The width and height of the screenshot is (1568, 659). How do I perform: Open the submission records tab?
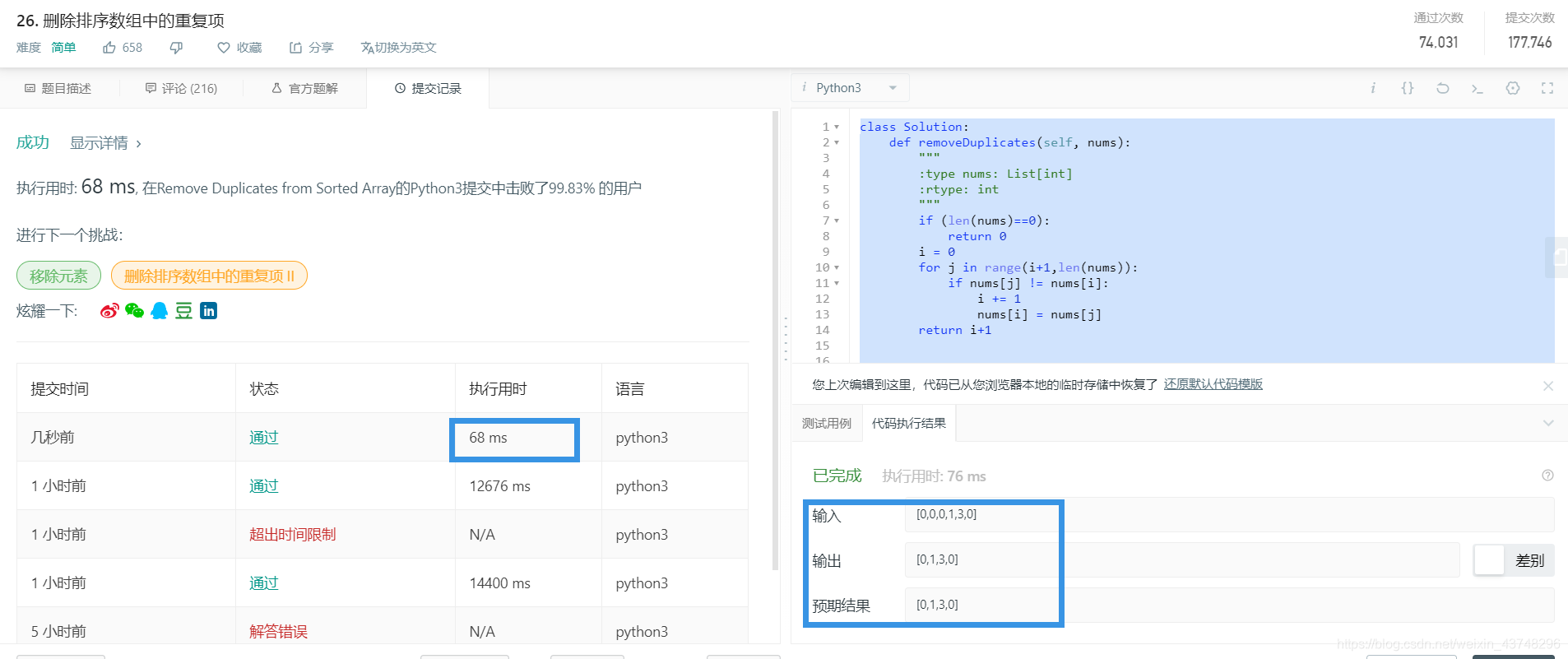click(428, 88)
